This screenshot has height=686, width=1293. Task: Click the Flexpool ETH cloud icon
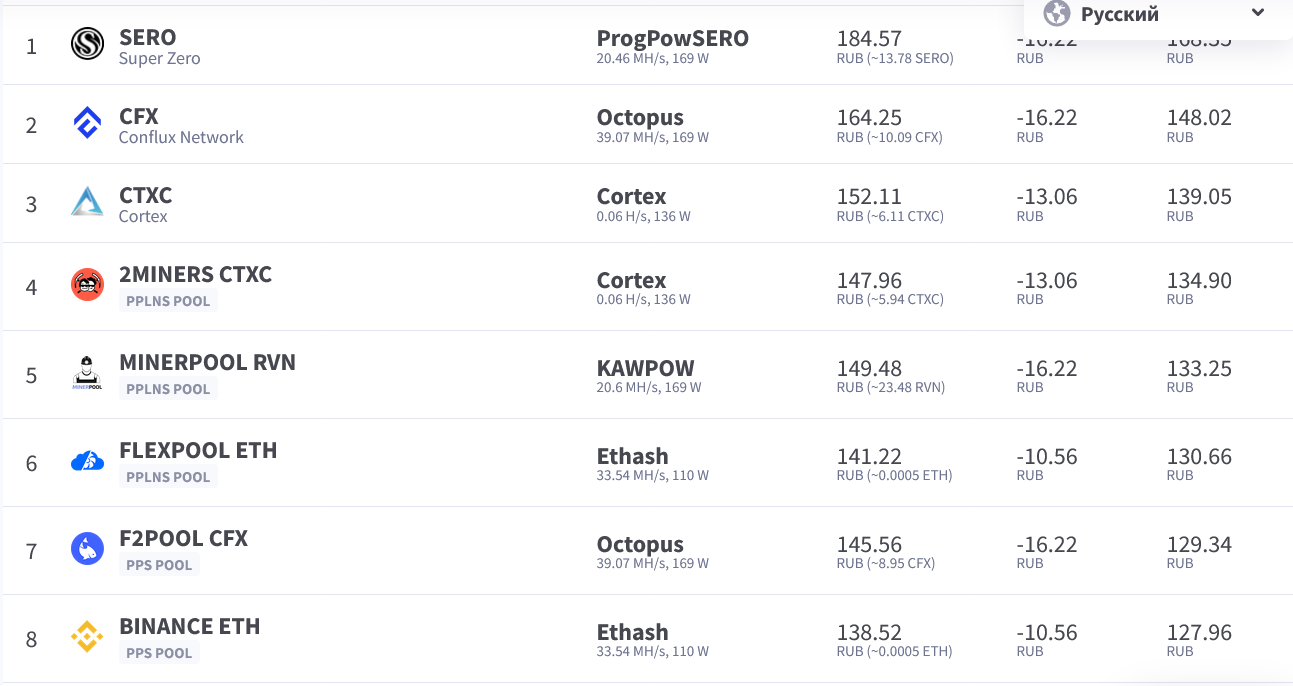tap(88, 461)
